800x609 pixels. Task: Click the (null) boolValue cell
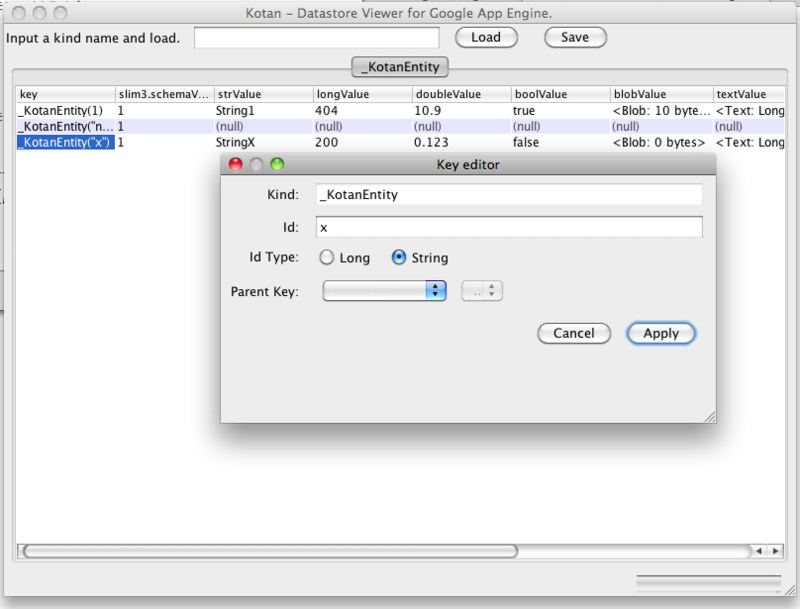pyautogui.click(x=561, y=126)
